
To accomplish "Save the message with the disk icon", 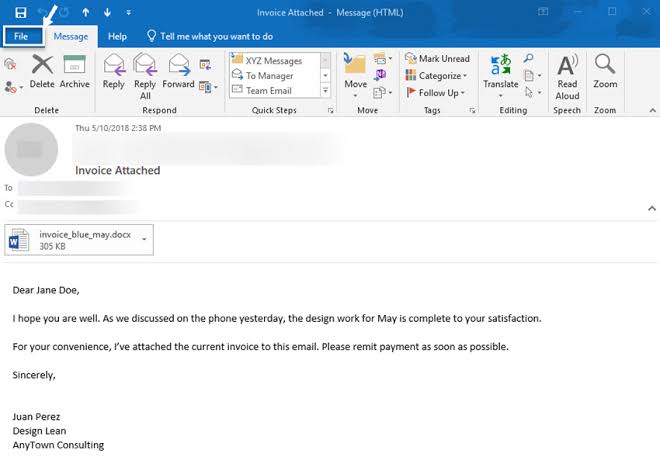I will pos(20,12).
